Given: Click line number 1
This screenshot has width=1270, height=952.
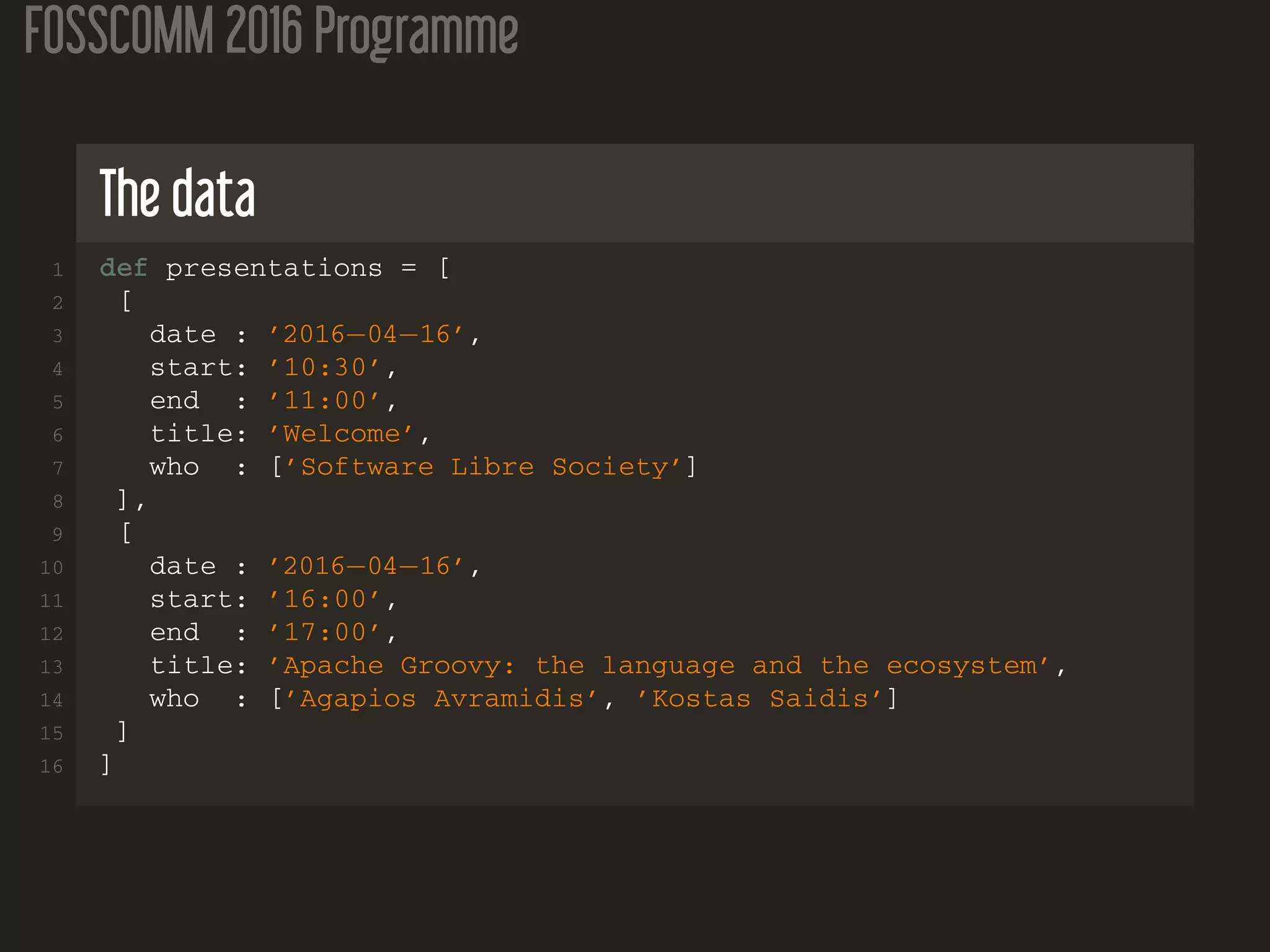Looking at the screenshot, I should [58, 270].
